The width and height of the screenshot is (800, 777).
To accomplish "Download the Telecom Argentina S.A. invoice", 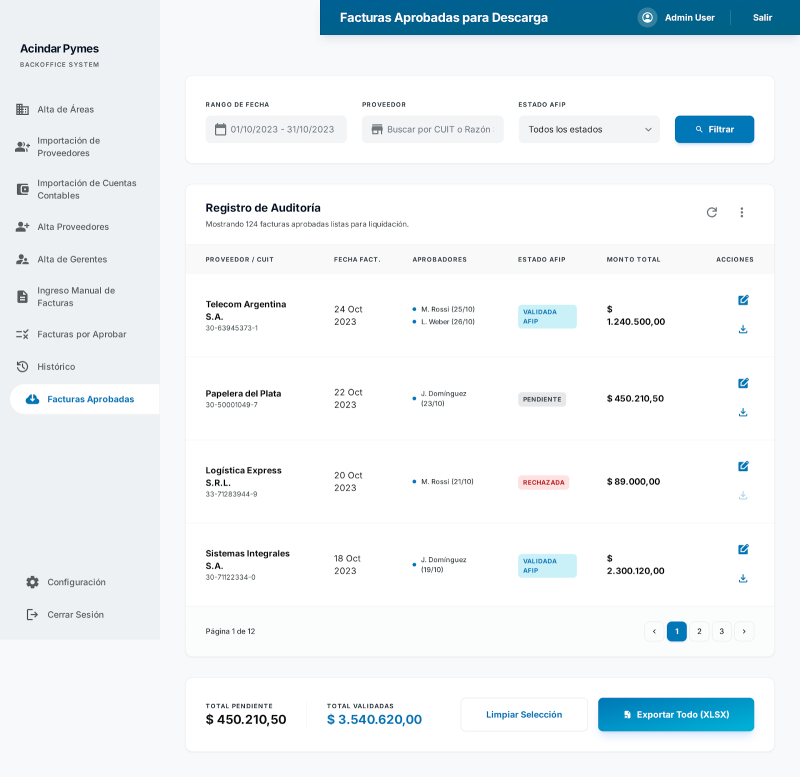I will pyautogui.click(x=743, y=329).
